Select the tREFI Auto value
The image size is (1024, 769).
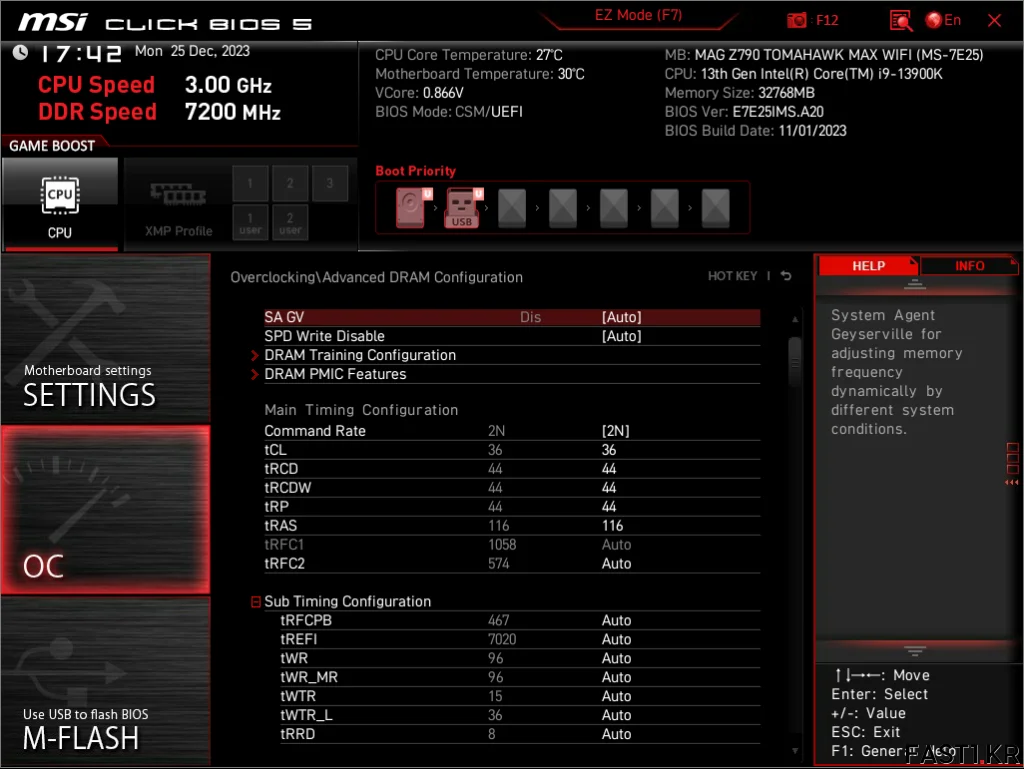(x=616, y=639)
